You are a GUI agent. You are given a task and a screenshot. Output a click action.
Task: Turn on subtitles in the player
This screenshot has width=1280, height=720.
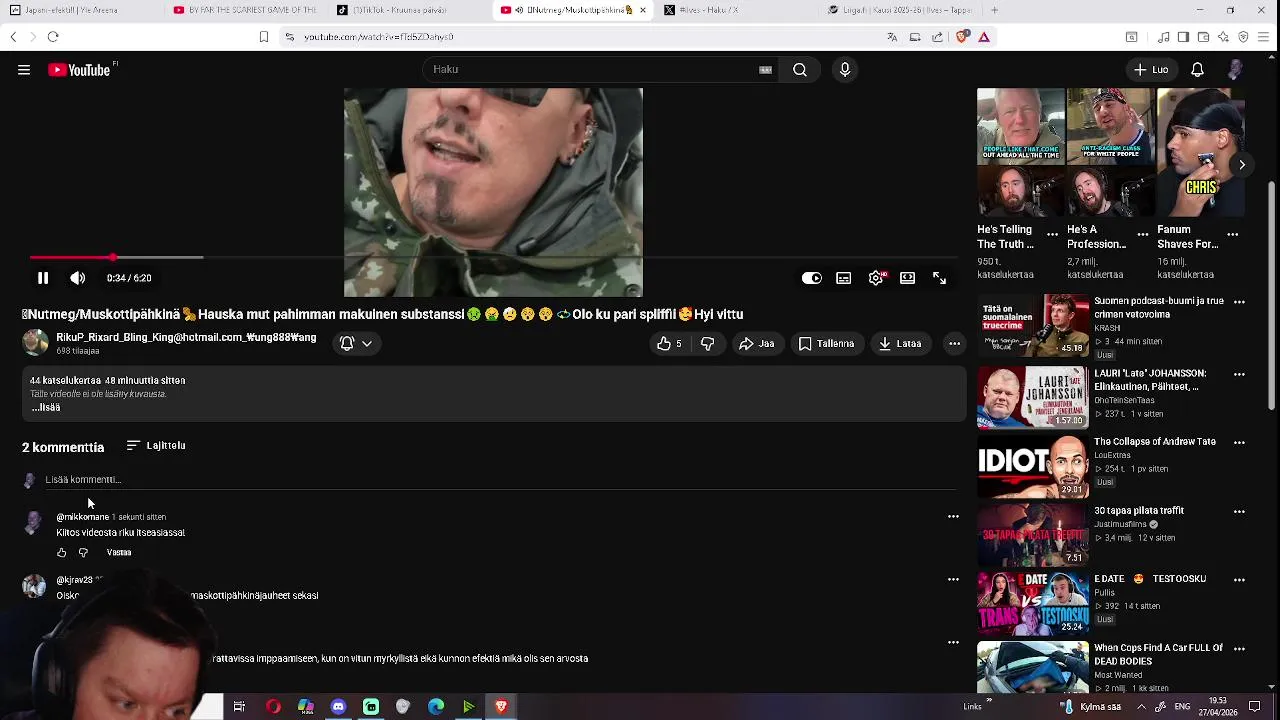click(x=844, y=278)
